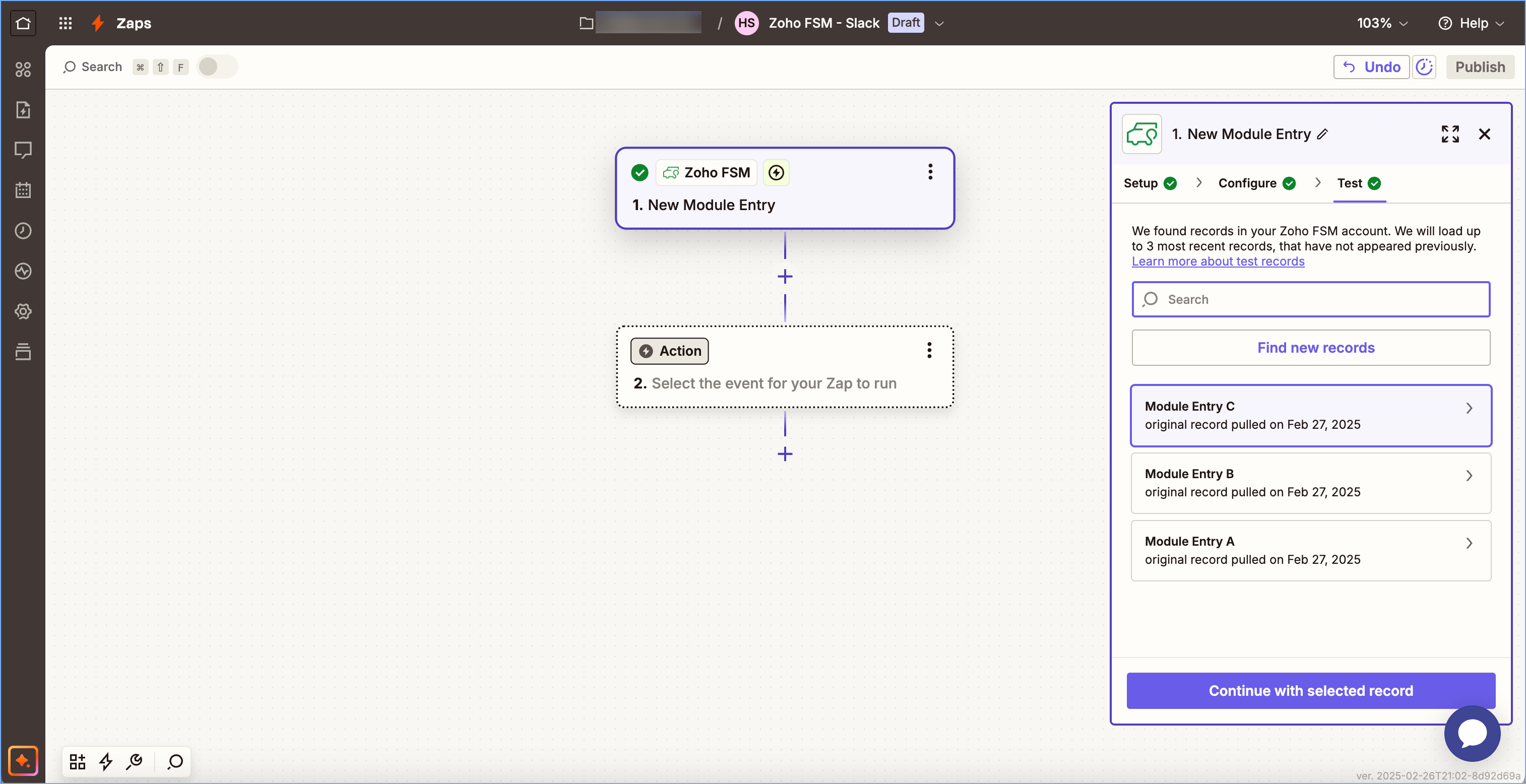Open three-dot menu on Action step
This screenshot has height=784, width=1526.
click(929, 351)
